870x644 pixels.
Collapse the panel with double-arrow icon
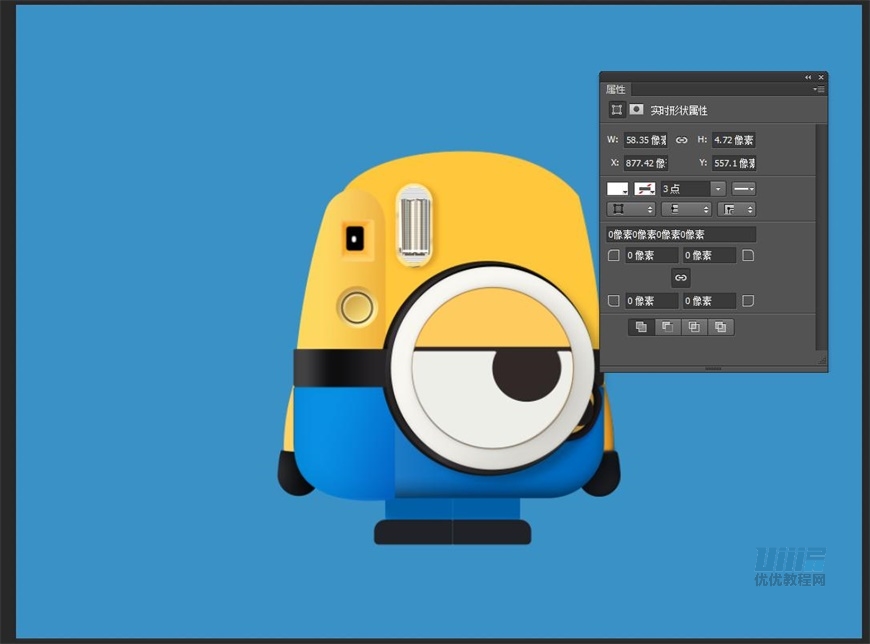(808, 77)
